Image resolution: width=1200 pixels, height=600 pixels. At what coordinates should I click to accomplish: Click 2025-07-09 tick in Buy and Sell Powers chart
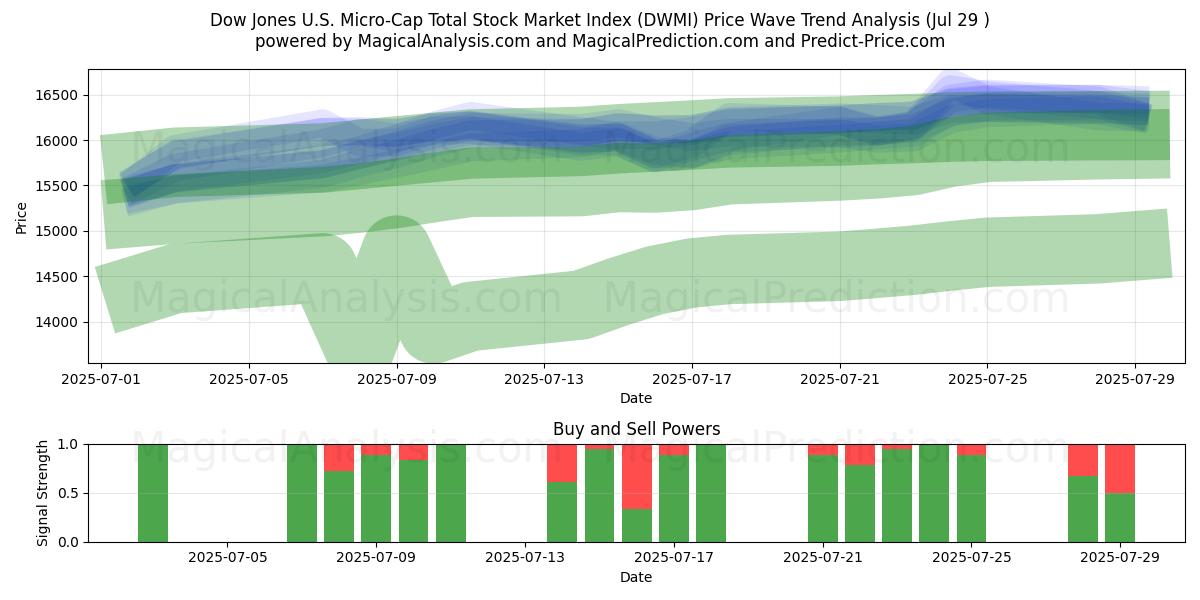click(377, 559)
